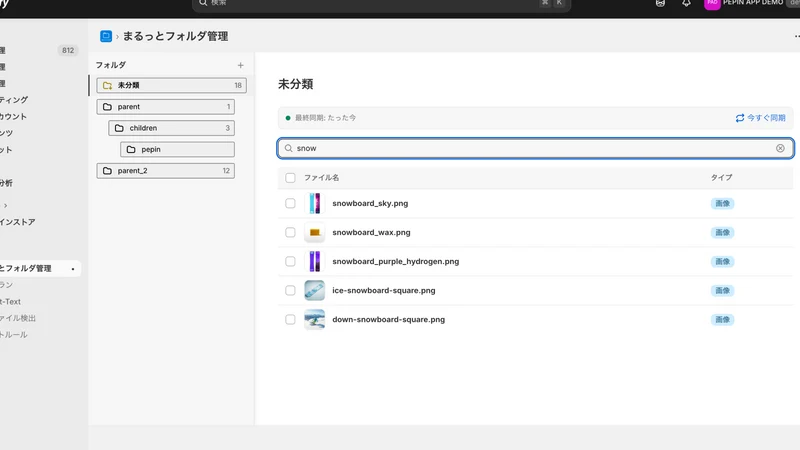
Task: Focus the file search field containing snow
Action: click(535, 148)
